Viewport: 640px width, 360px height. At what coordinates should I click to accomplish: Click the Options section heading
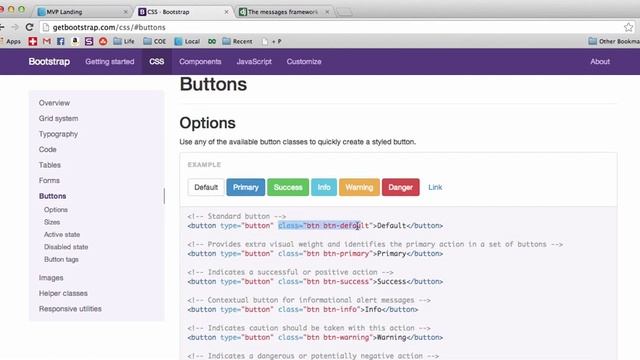coord(207,123)
